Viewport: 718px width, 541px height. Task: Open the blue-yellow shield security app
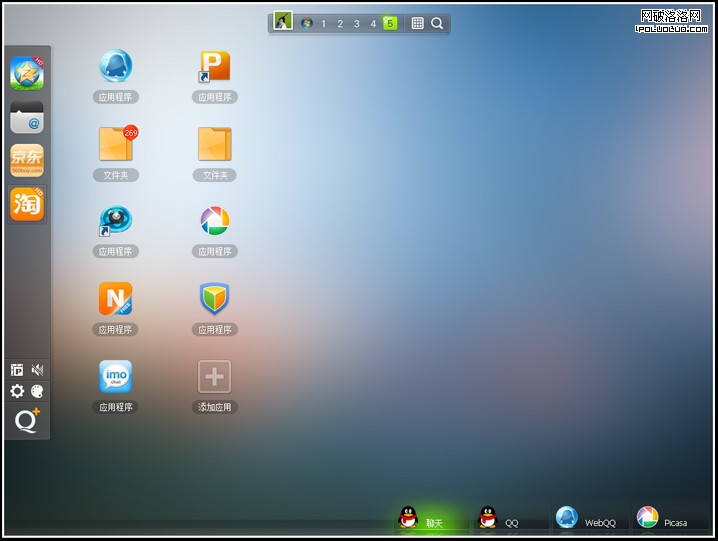(215, 299)
